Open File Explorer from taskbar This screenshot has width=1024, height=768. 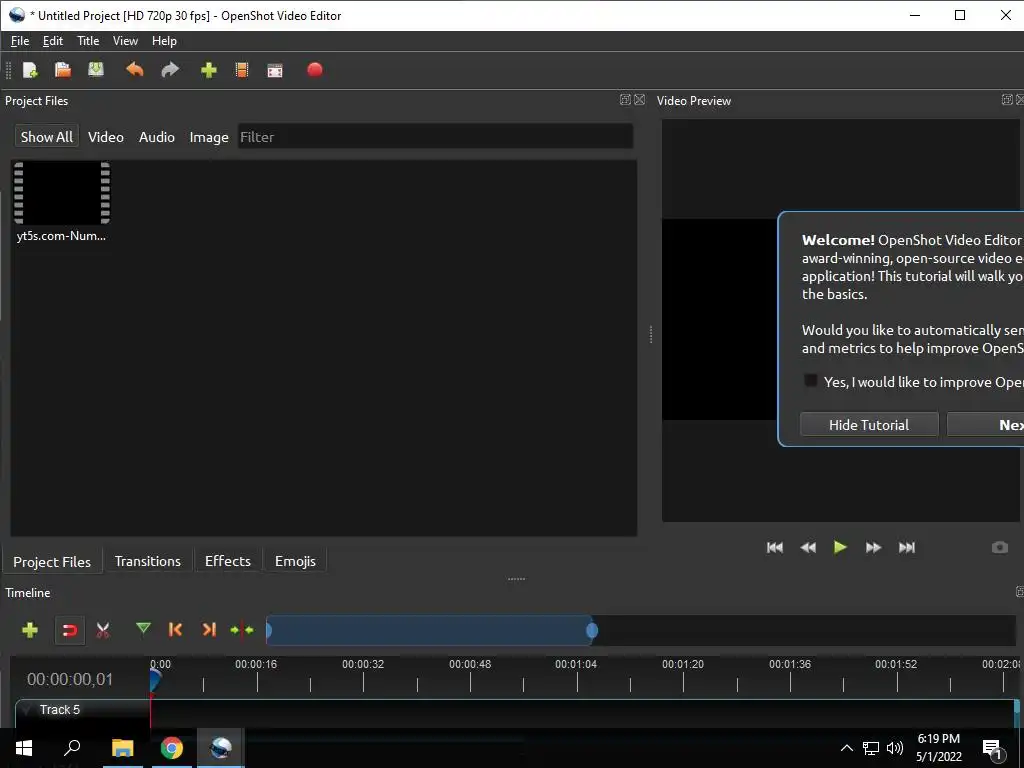[x=122, y=748]
